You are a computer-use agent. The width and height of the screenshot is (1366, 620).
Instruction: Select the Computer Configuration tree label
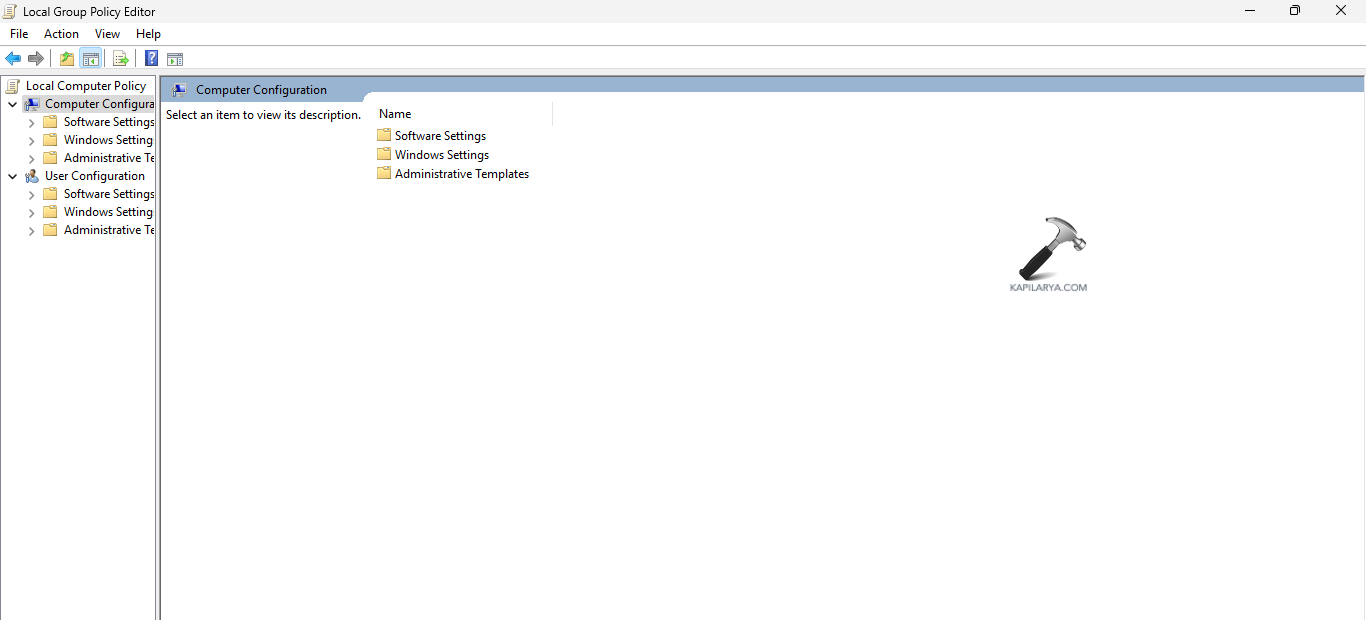pyautogui.click(x=99, y=104)
